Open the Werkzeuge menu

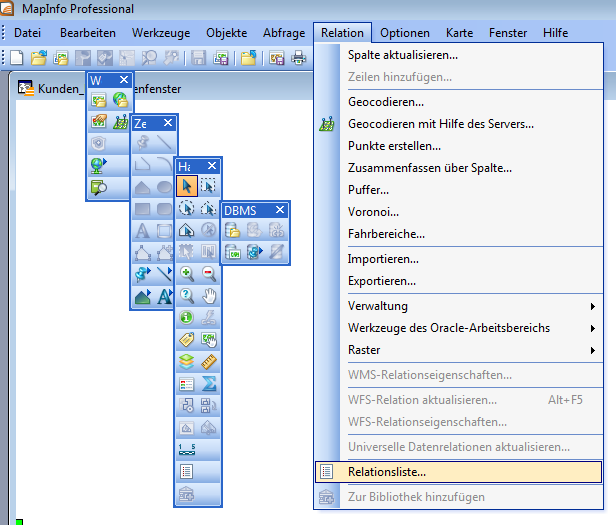161,33
